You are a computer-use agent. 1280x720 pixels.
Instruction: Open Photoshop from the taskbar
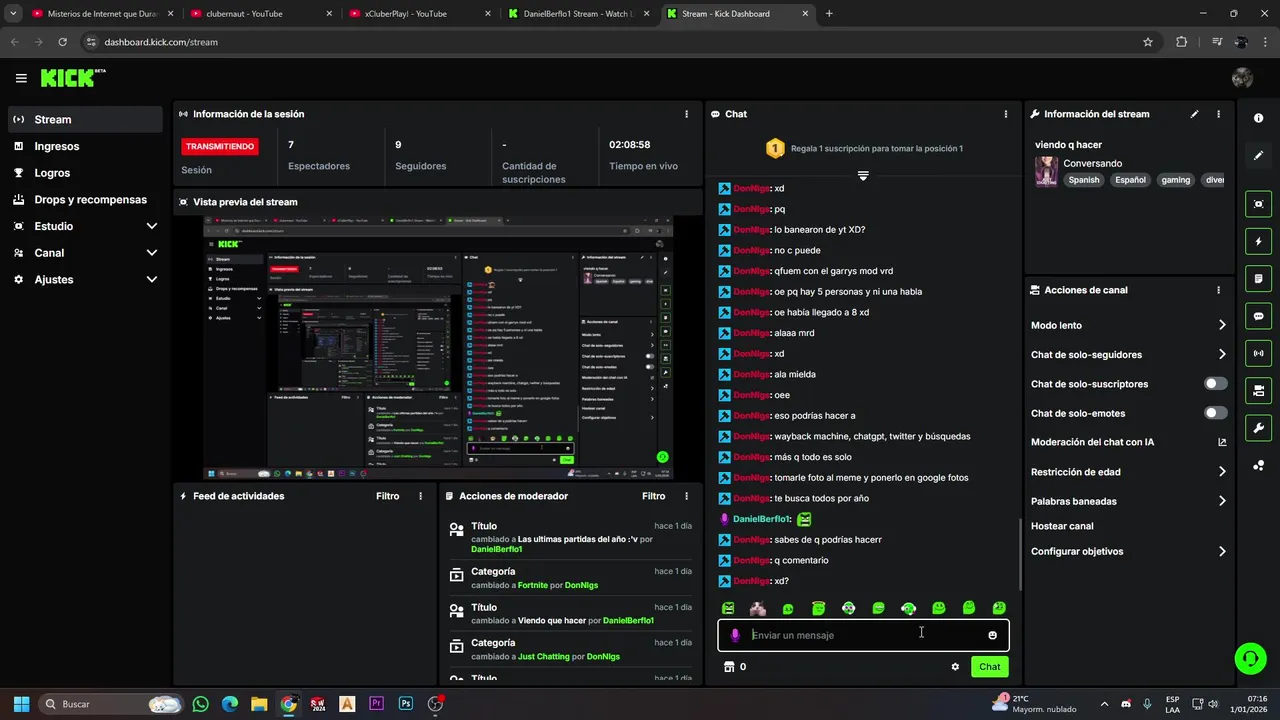coord(405,704)
